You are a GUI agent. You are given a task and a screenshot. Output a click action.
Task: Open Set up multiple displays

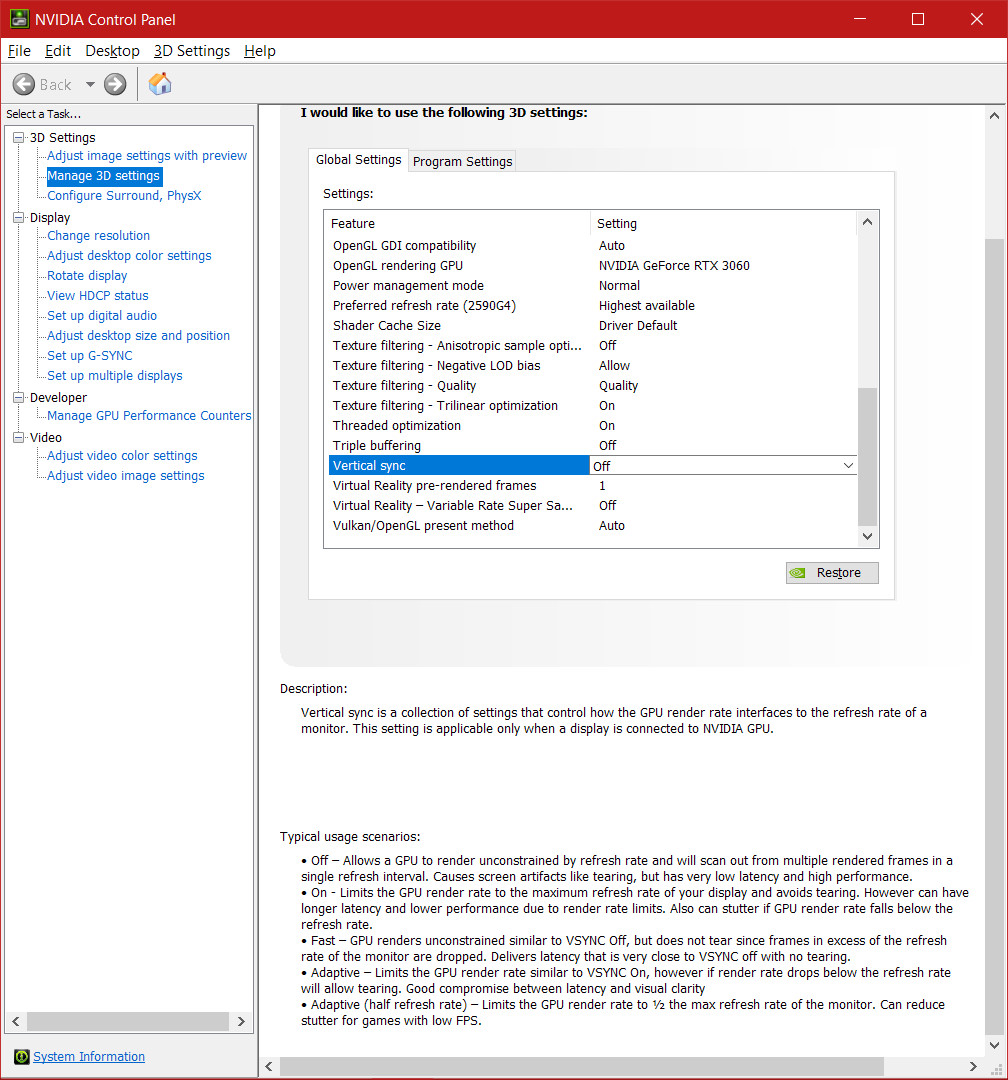(114, 375)
